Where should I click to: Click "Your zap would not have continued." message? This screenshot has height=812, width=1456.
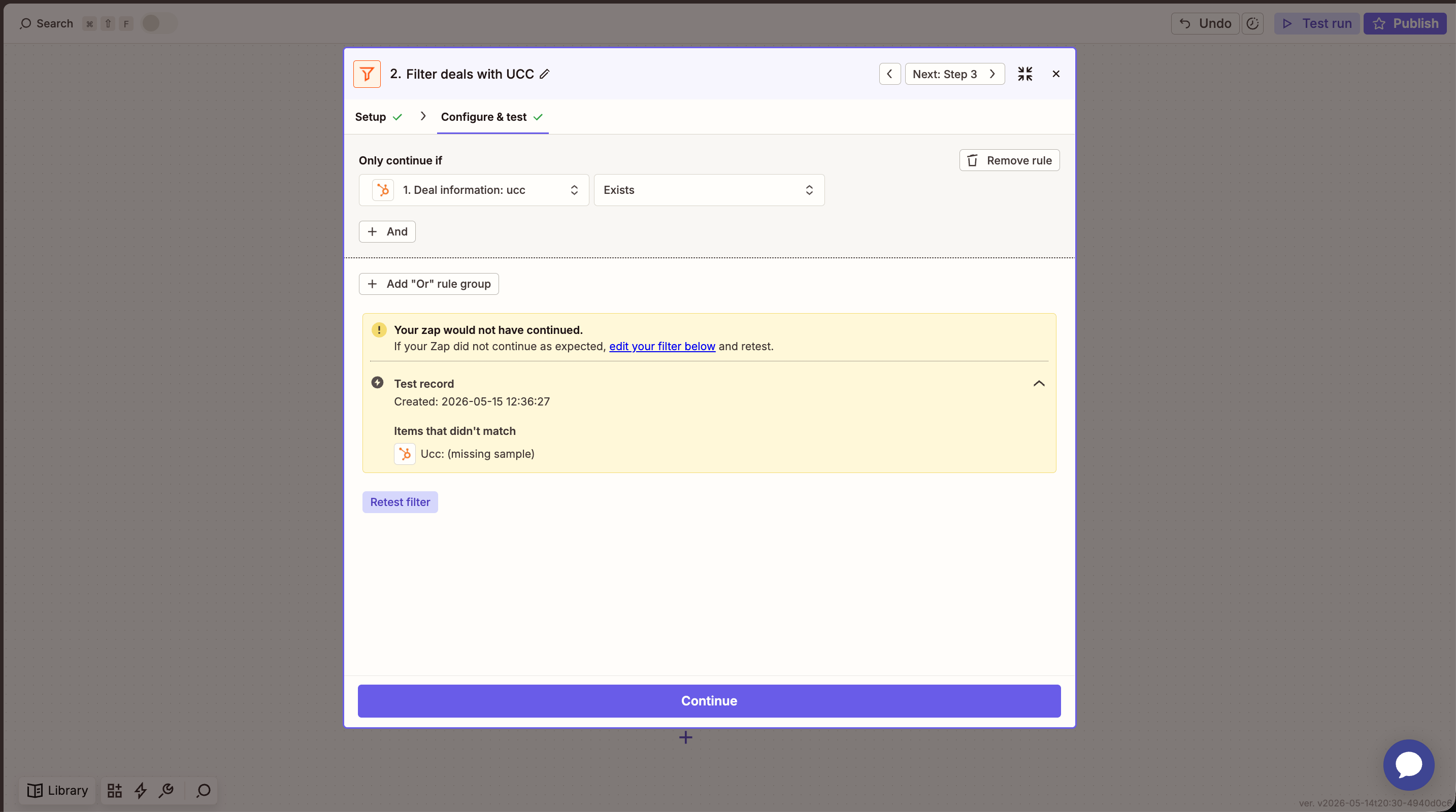coord(488,330)
